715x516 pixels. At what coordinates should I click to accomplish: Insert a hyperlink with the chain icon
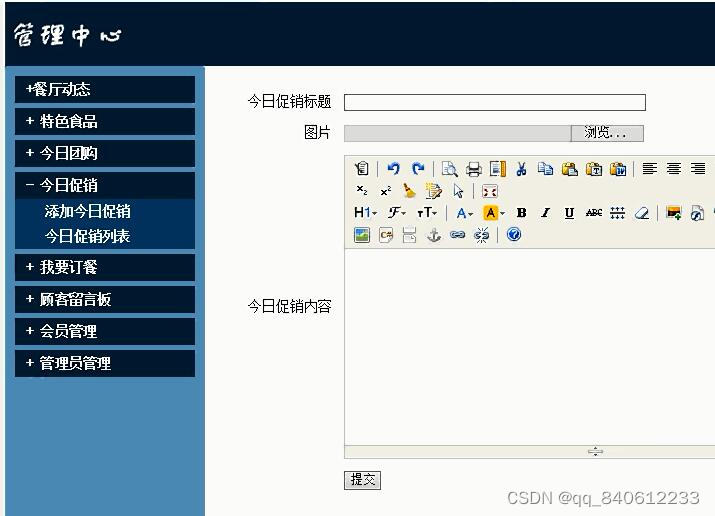(x=457, y=235)
